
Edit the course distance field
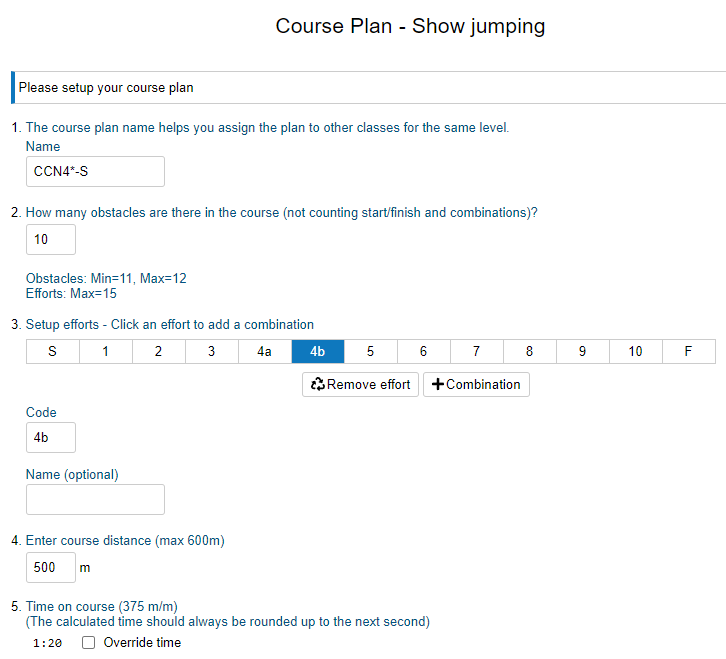tap(51, 567)
